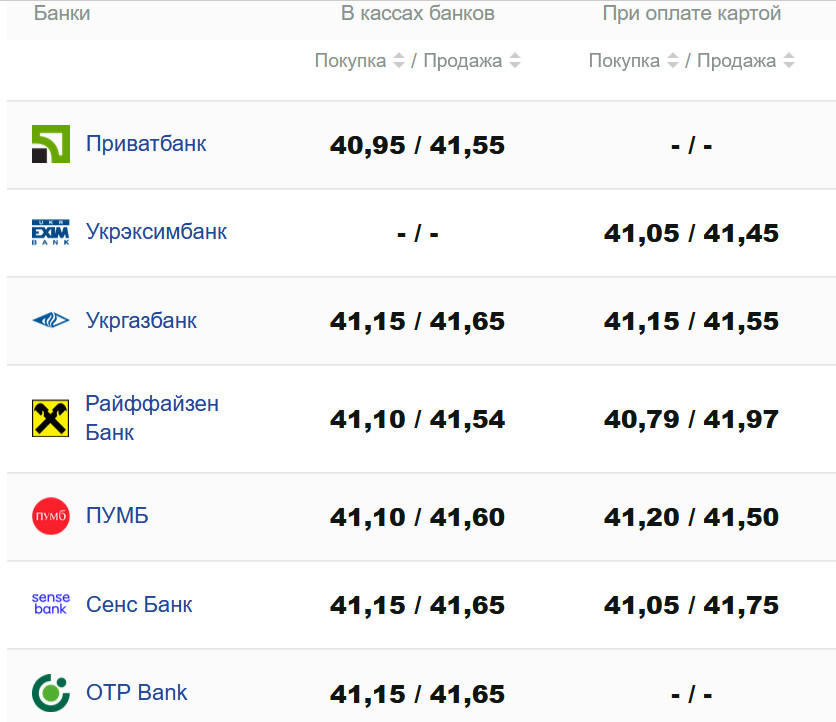Open the Укрэксимбанк bank link
The image size is (836, 722).
coord(156,232)
